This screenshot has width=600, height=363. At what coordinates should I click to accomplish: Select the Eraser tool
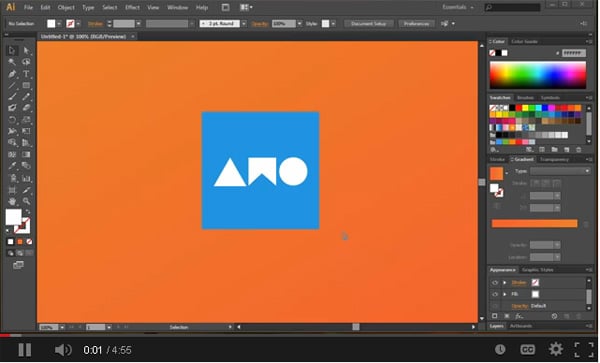[26, 108]
